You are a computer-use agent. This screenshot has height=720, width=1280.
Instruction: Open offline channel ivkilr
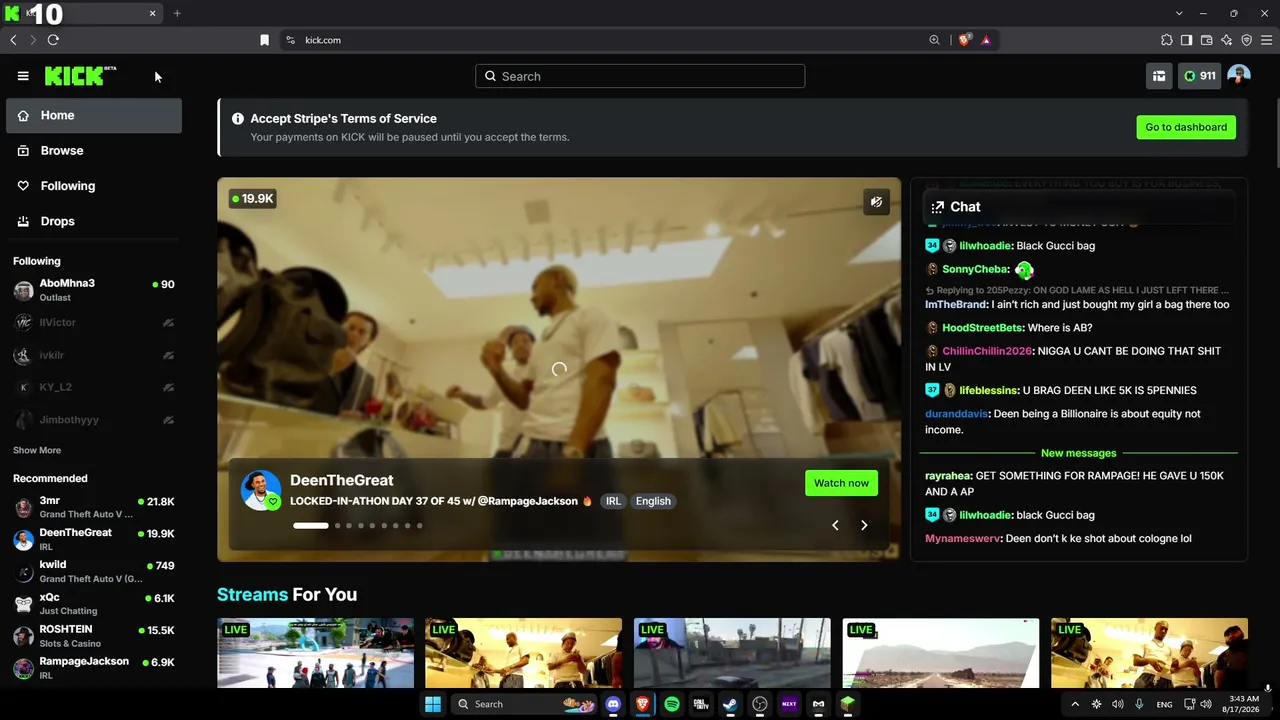click(94, 355)
